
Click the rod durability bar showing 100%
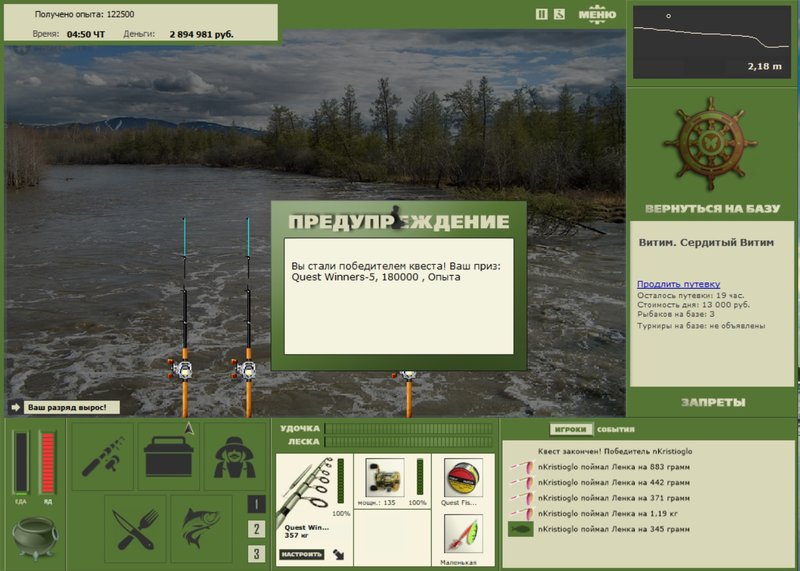pyautogui.click(x=341, y=481)
